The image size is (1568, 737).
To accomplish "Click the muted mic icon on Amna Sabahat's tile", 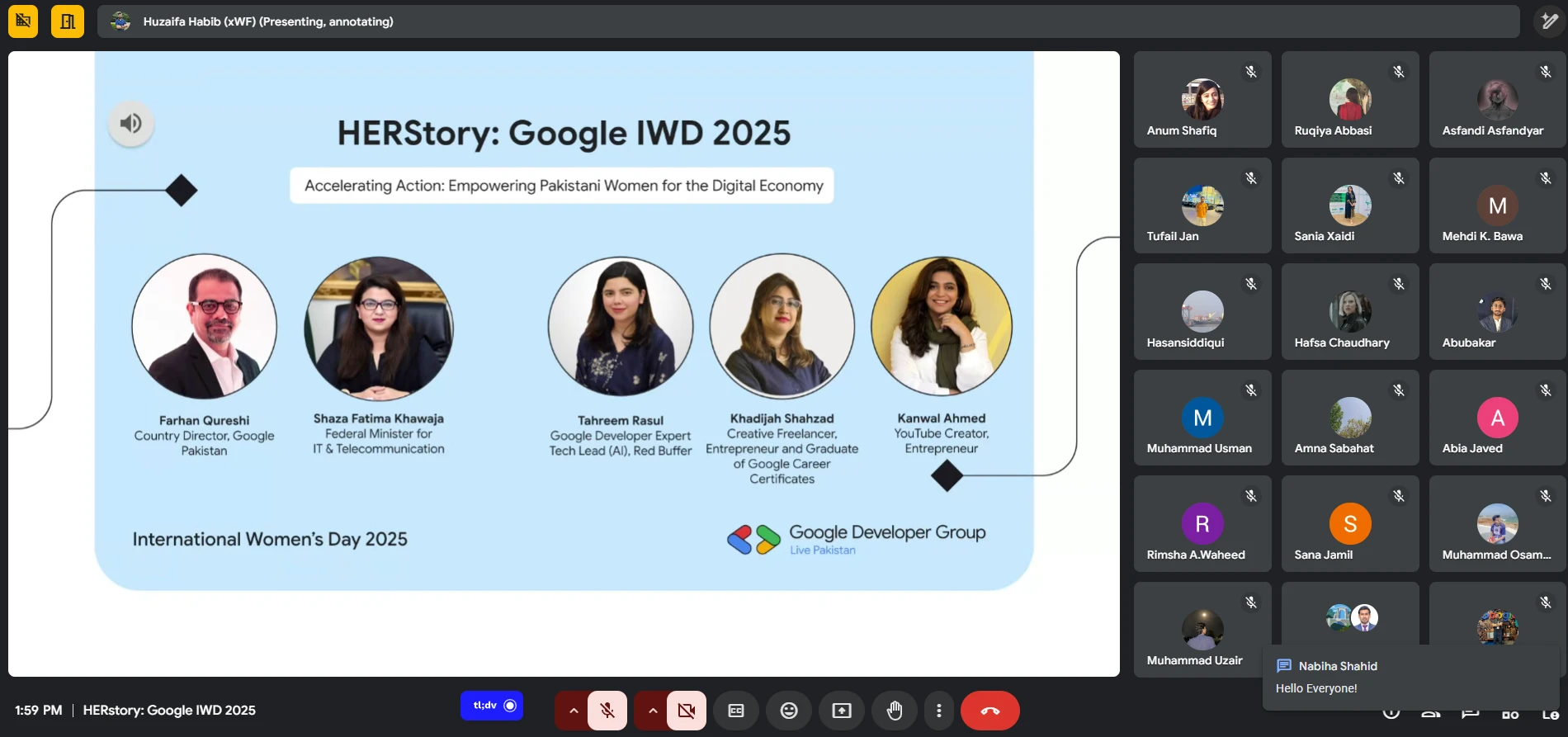I will click(1399, 390).
